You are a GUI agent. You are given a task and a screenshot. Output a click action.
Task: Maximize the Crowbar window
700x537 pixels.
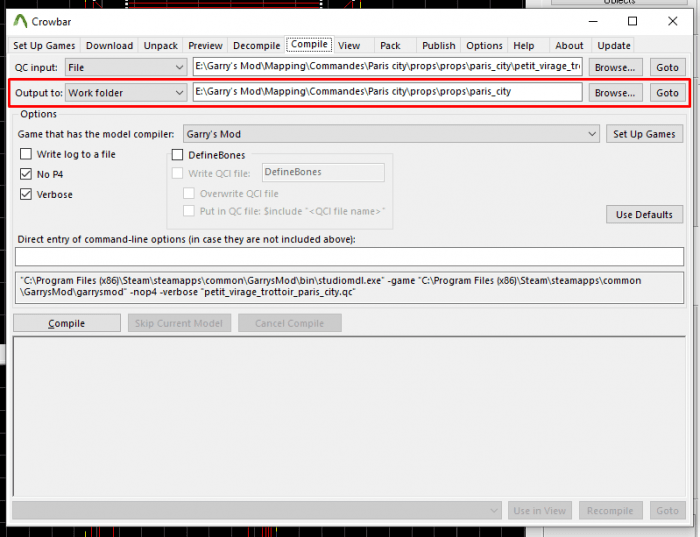coord(633,21)
